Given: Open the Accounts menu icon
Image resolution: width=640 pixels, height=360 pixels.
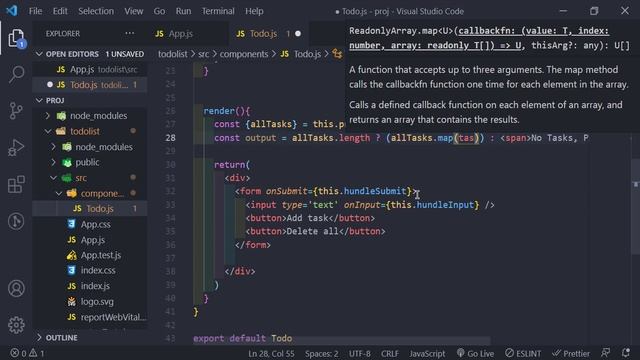Looking at the screenshot, I should (x=16, y=289).
